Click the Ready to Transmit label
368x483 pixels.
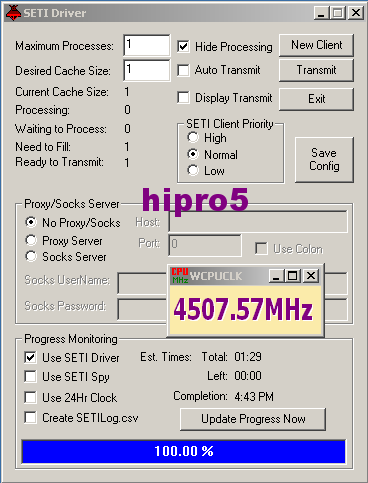[59, 162]
